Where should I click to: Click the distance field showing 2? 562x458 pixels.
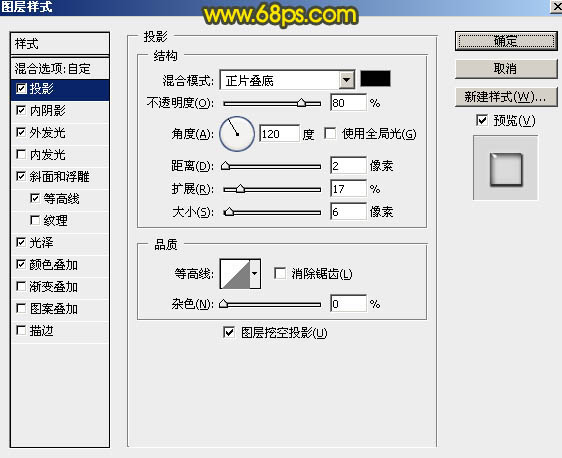(x=348, y=166)
